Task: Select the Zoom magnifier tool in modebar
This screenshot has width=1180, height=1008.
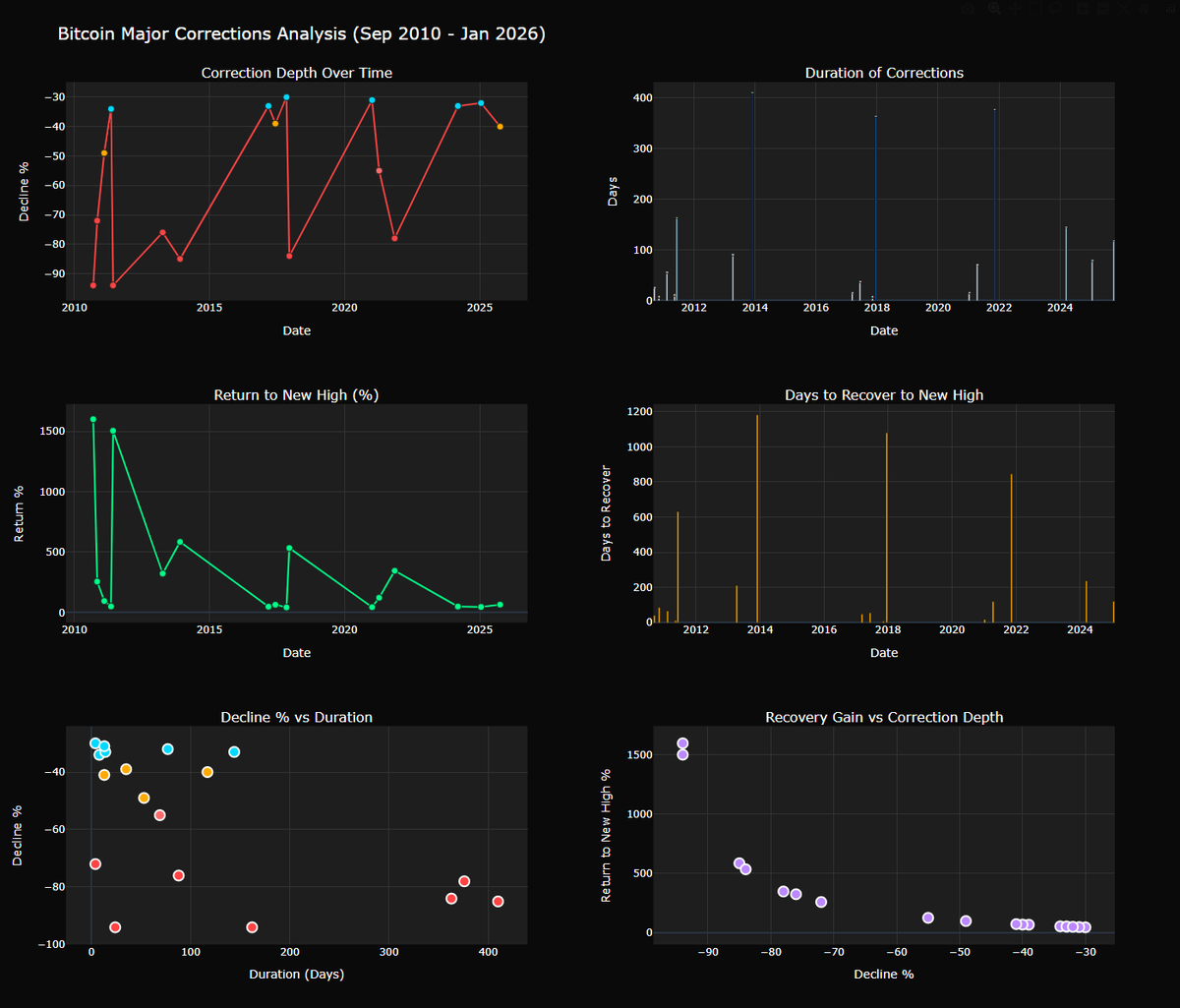Action: (994, 9)
